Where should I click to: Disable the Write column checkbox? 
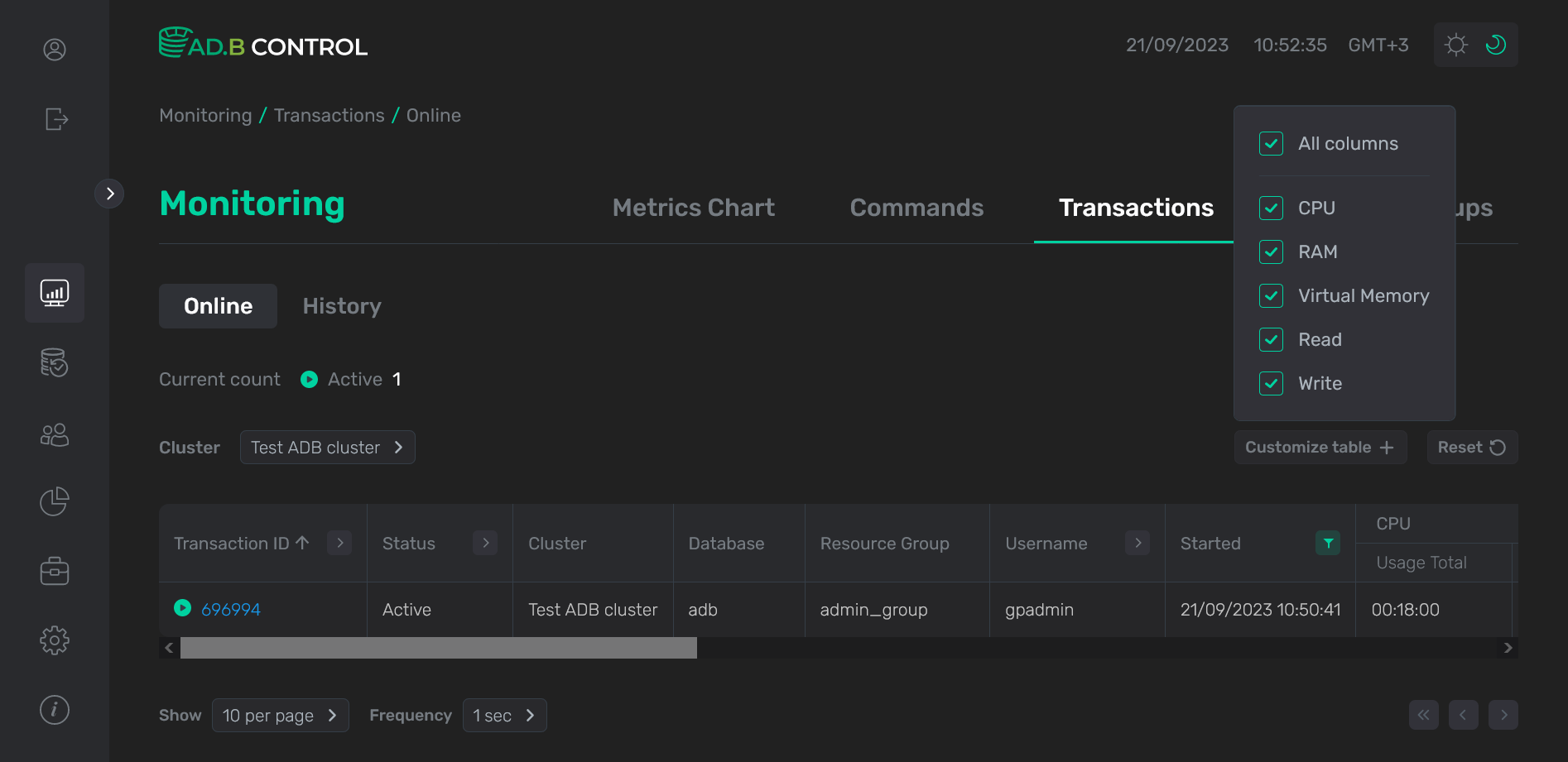pos(1271,384)
